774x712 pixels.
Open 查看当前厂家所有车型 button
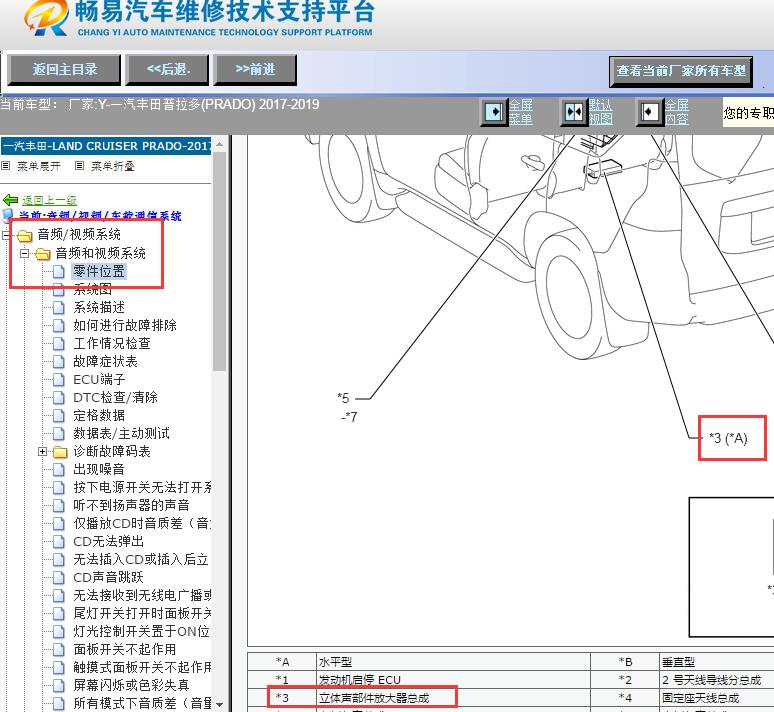coord(681,71)
